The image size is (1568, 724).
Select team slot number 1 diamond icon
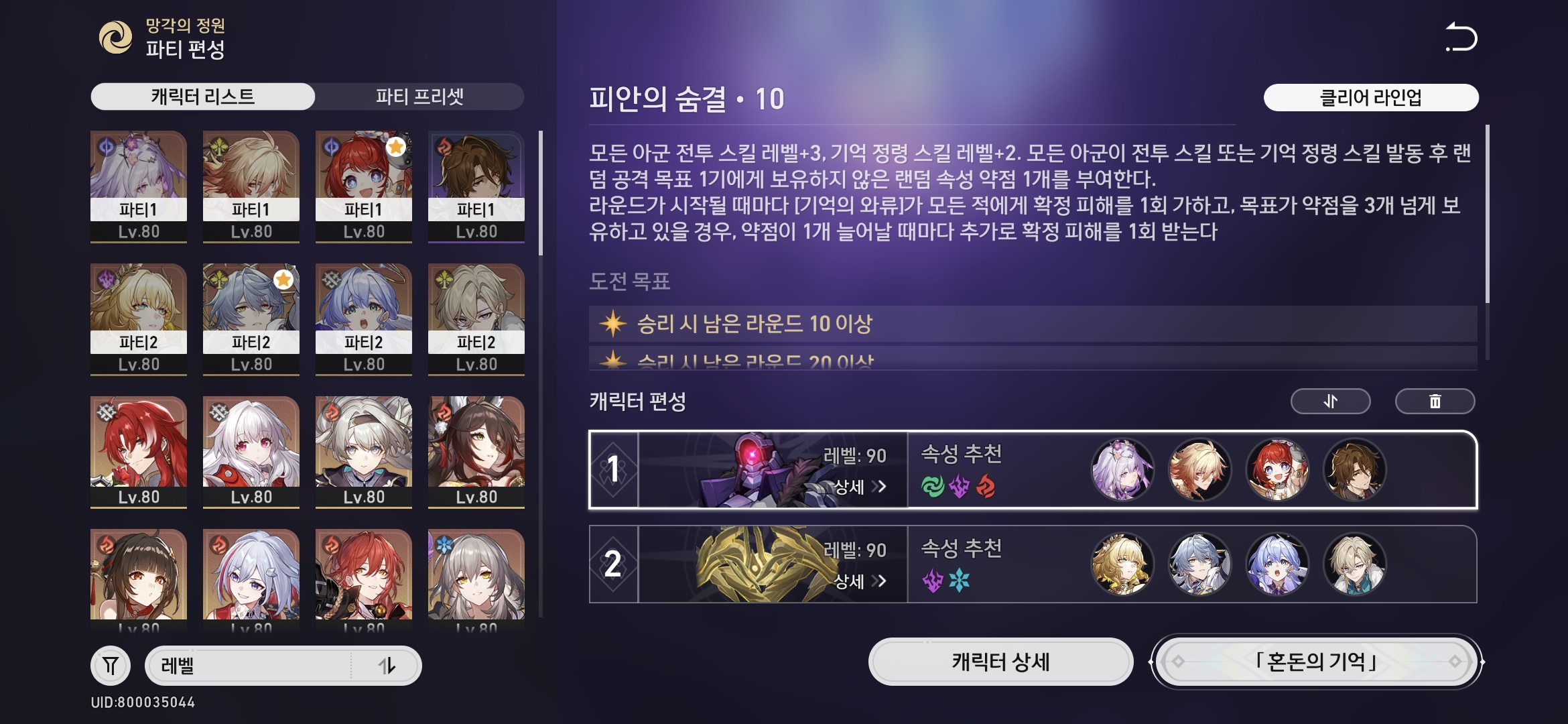613,469
